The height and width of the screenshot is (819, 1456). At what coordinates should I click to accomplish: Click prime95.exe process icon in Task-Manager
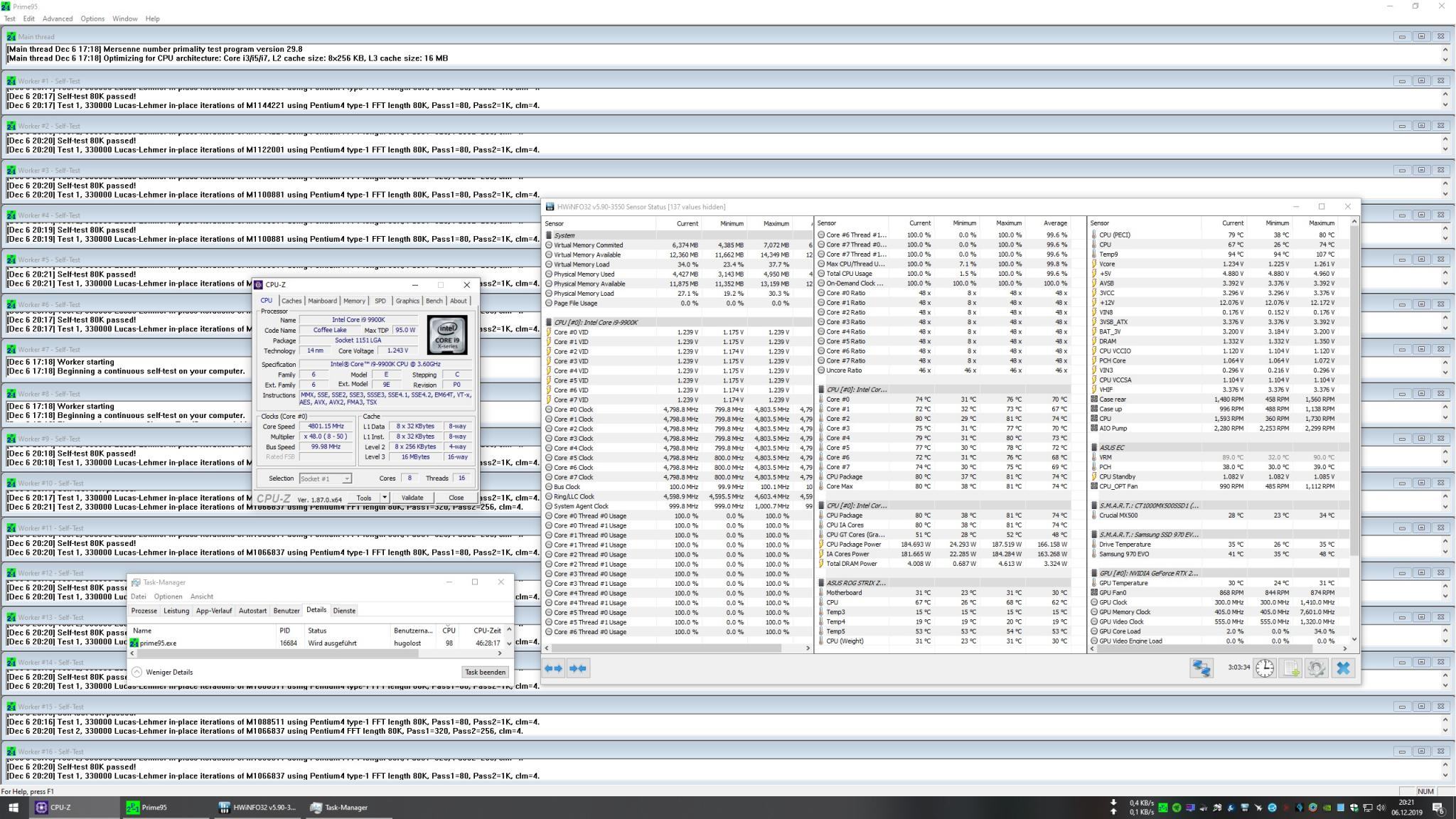coord(134,643)
